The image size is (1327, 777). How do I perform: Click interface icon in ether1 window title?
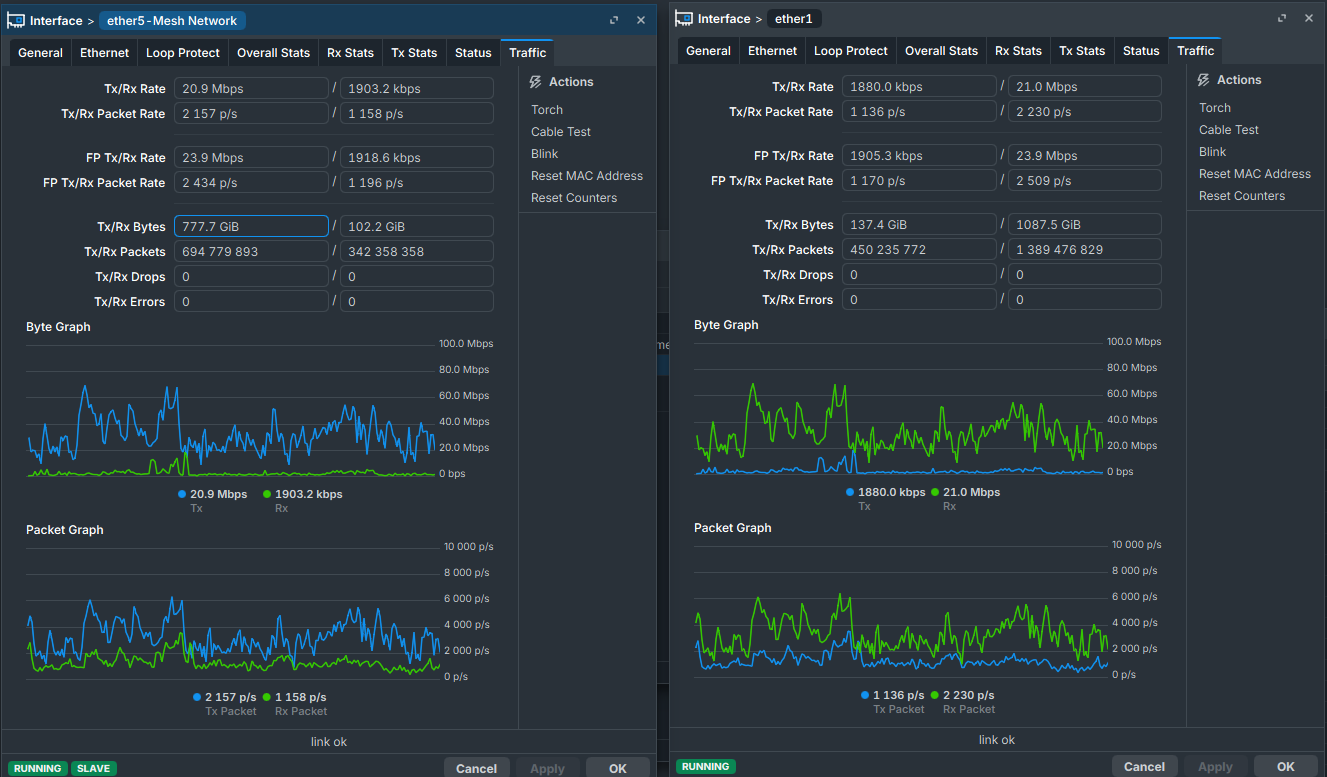[684, 19]
